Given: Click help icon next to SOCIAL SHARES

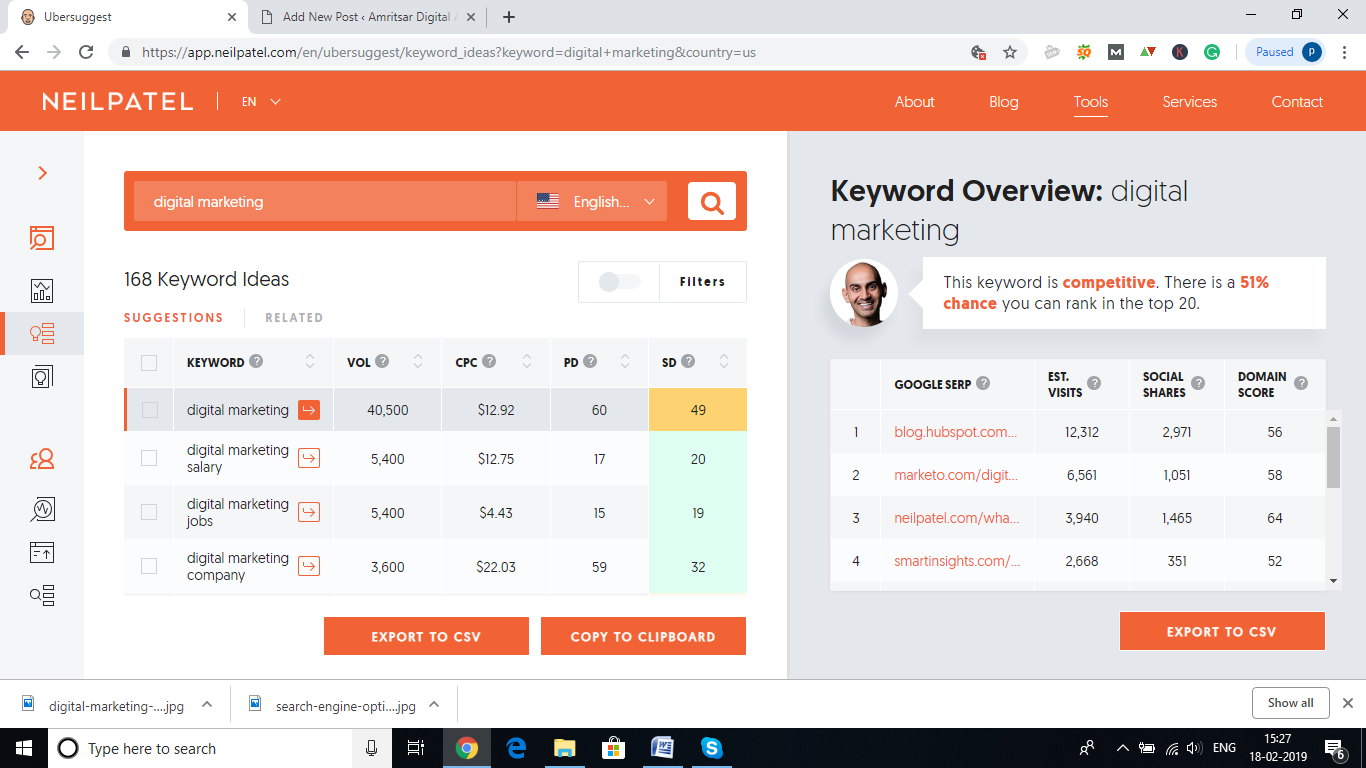Looking at the screenshot, I should point(1198,383).
